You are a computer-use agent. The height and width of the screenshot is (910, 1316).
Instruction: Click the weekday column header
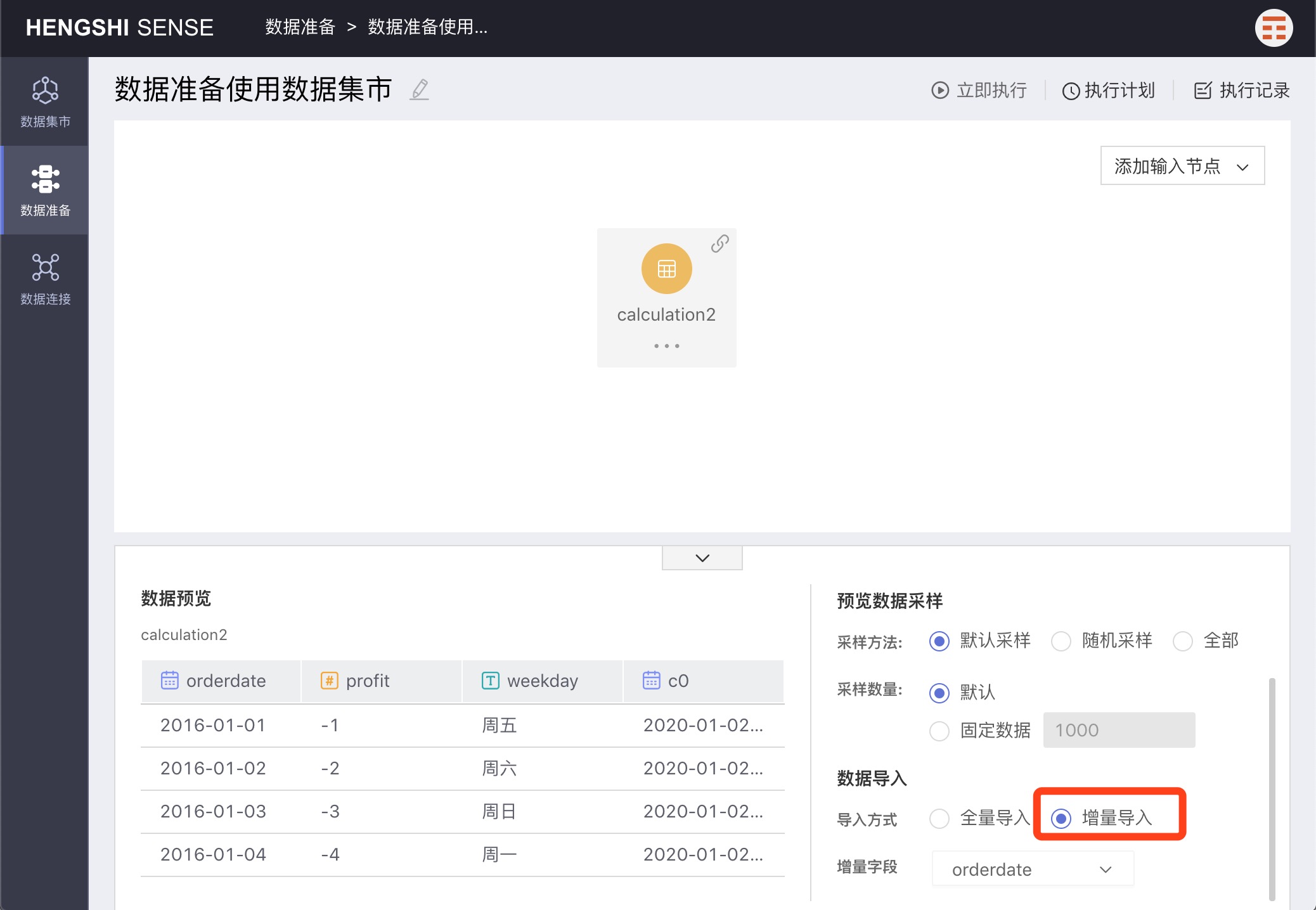(543, 681)
